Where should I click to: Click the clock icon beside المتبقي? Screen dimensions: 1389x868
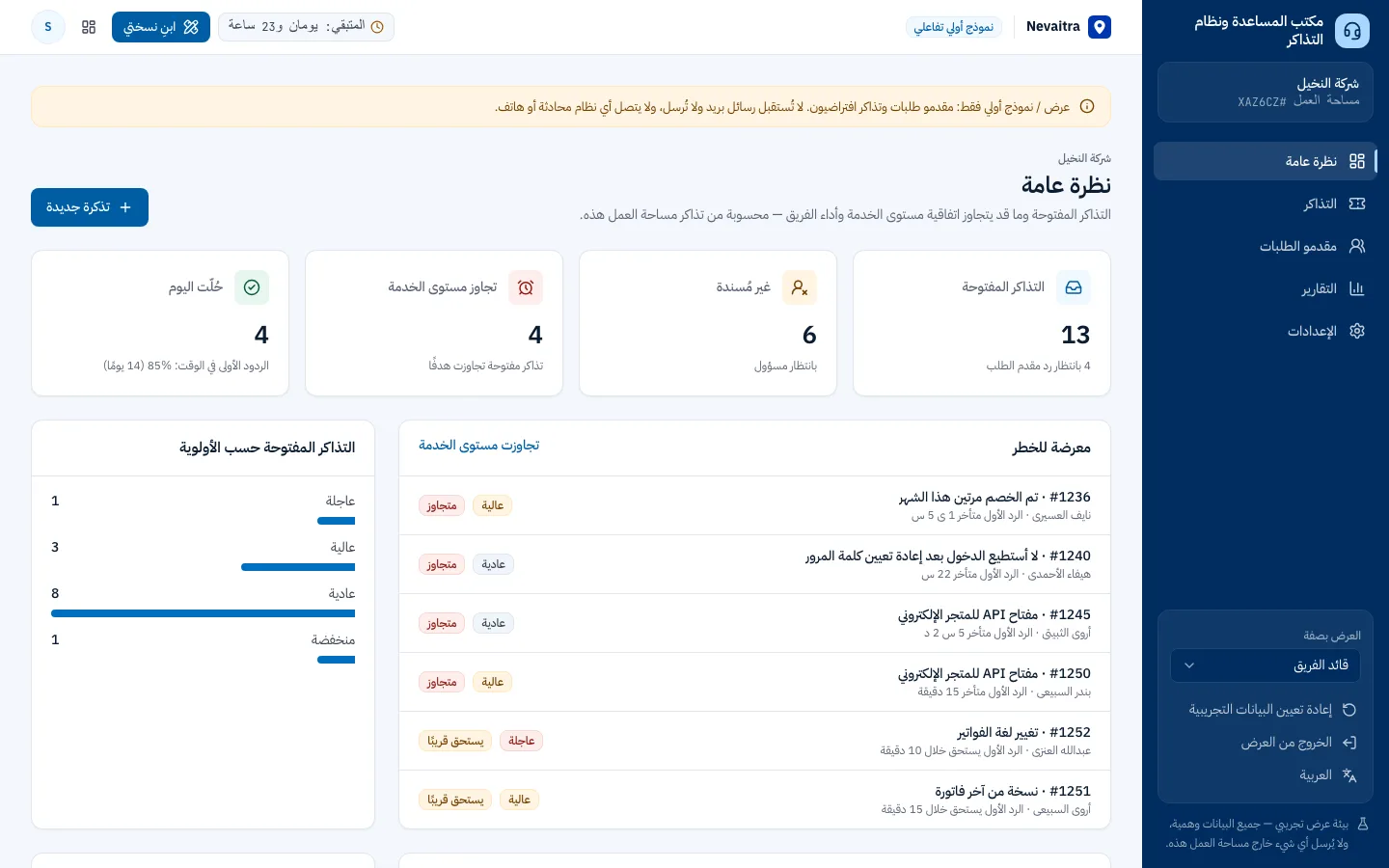(x=377, y=27)
